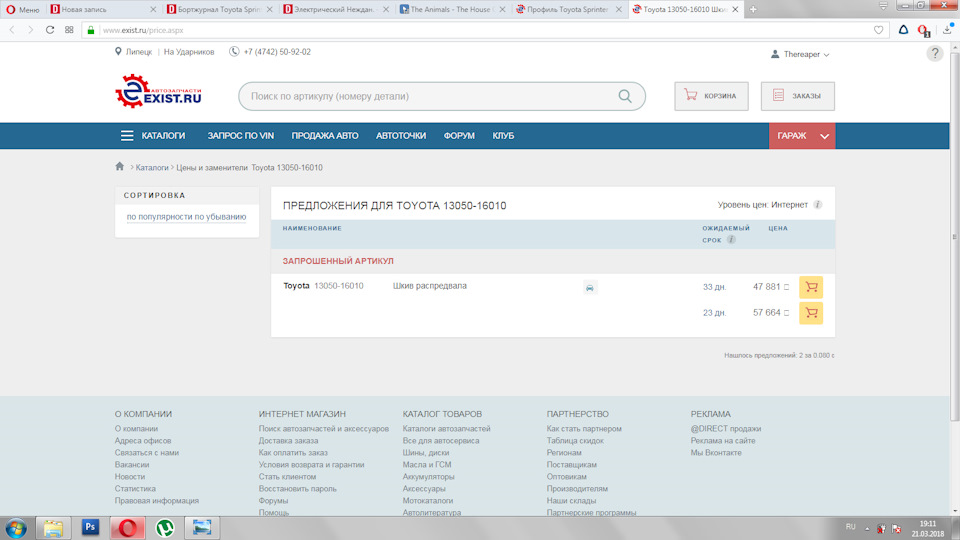Open Клуб menu item
The image size is (960, 540).
click(503, 136)
